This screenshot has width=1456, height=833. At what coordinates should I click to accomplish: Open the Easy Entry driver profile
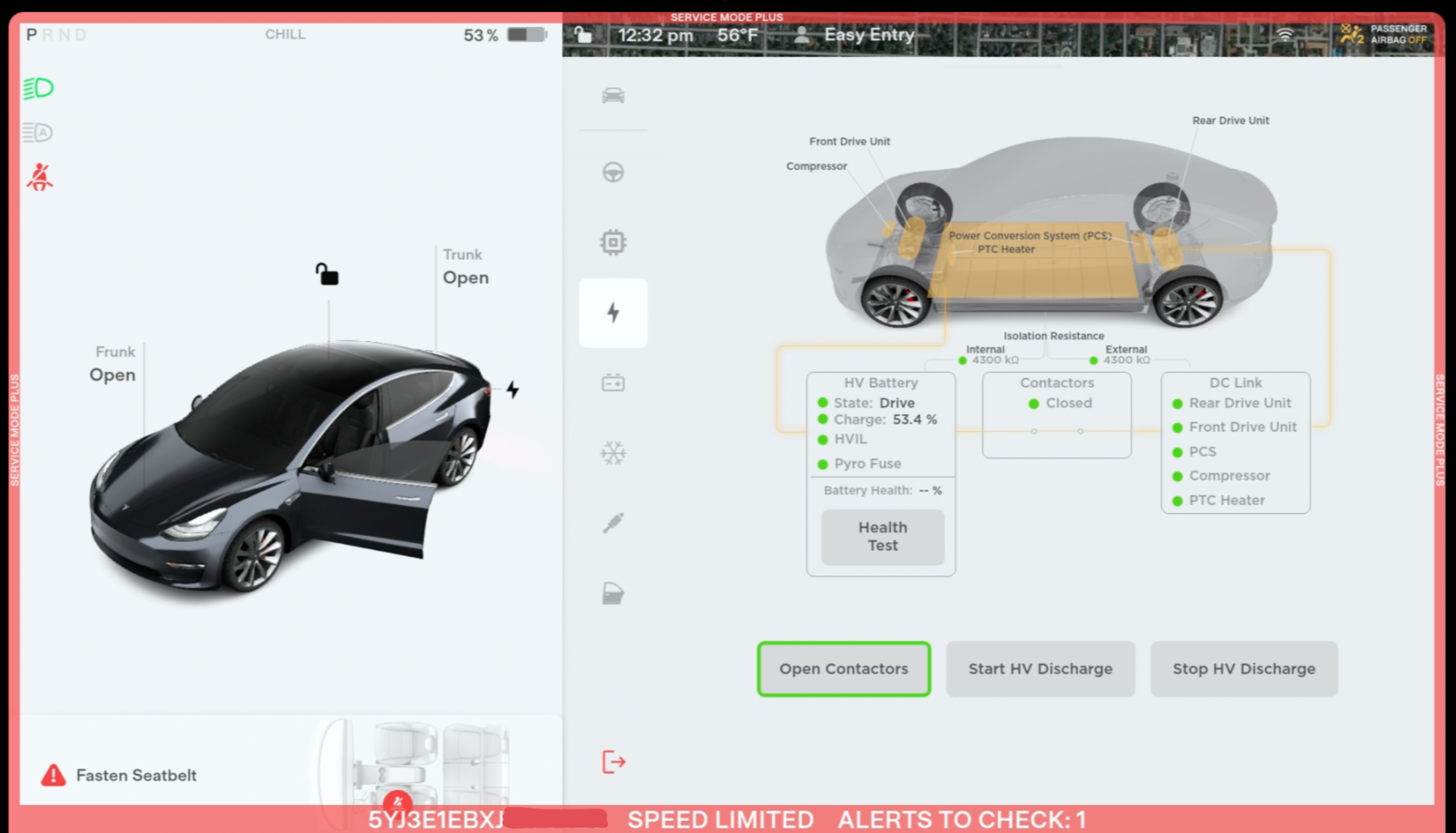(x=855, y=35)
